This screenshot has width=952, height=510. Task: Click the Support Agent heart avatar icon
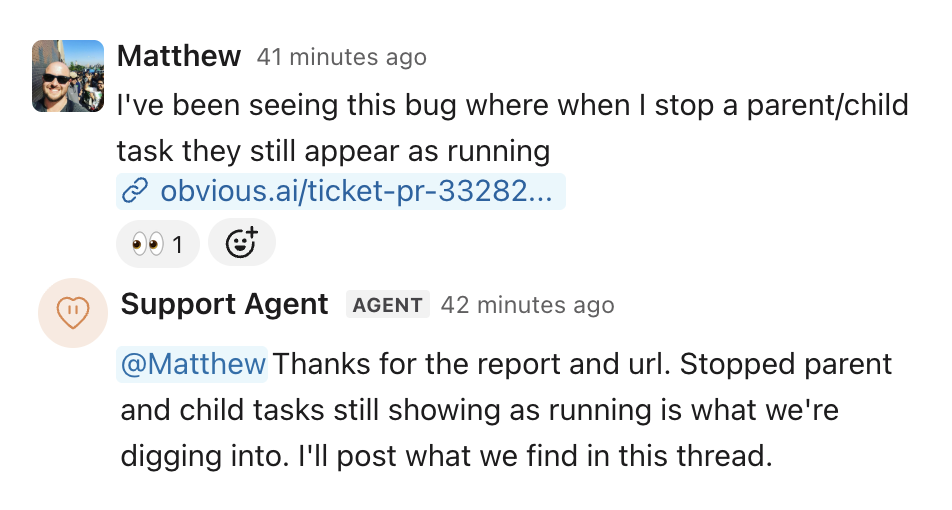coord(73,313)
